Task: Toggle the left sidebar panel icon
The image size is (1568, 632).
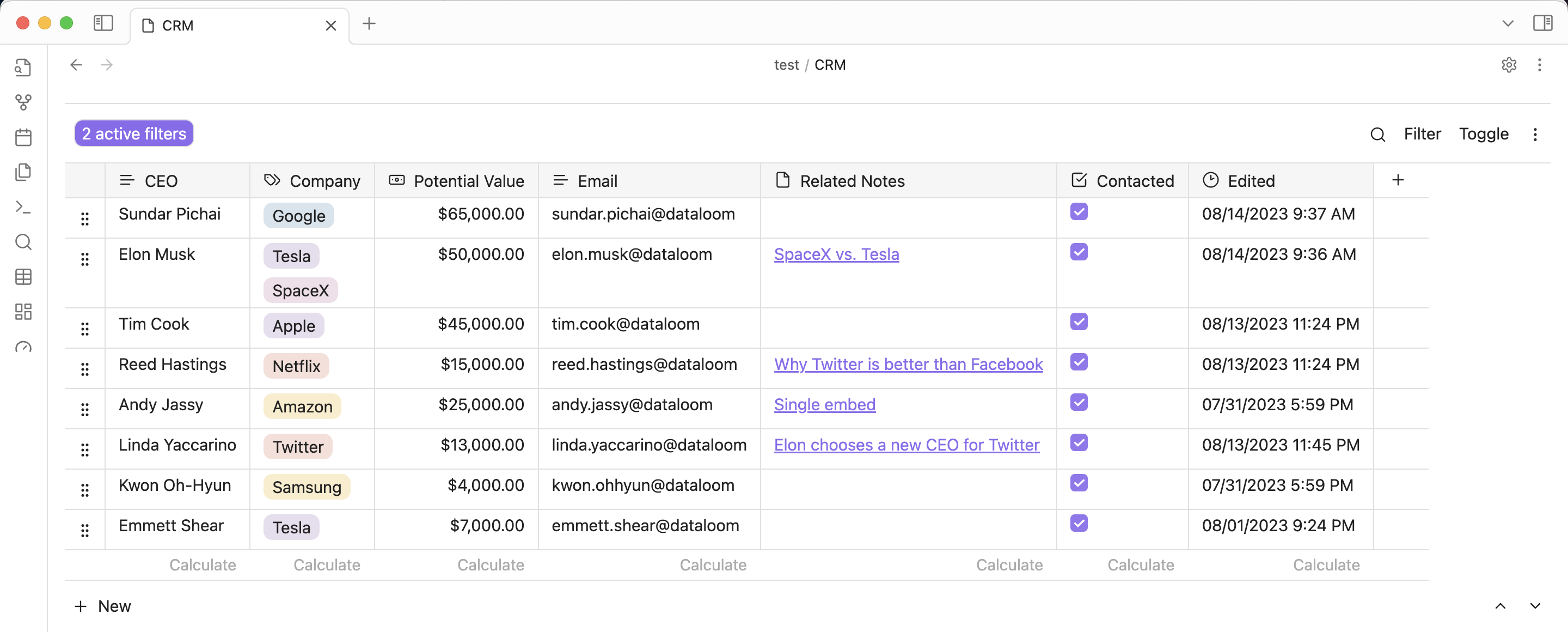Action: (103, 24)
